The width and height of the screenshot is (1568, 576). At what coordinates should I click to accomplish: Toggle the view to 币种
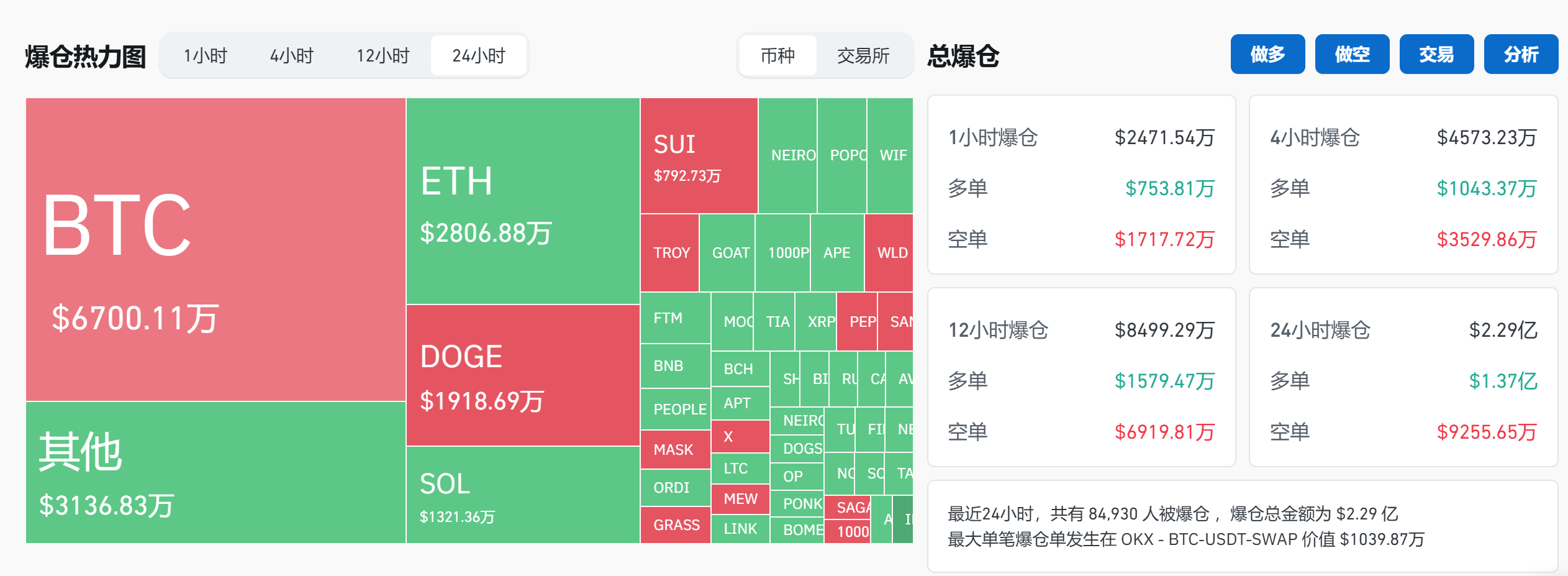point(777,56)
